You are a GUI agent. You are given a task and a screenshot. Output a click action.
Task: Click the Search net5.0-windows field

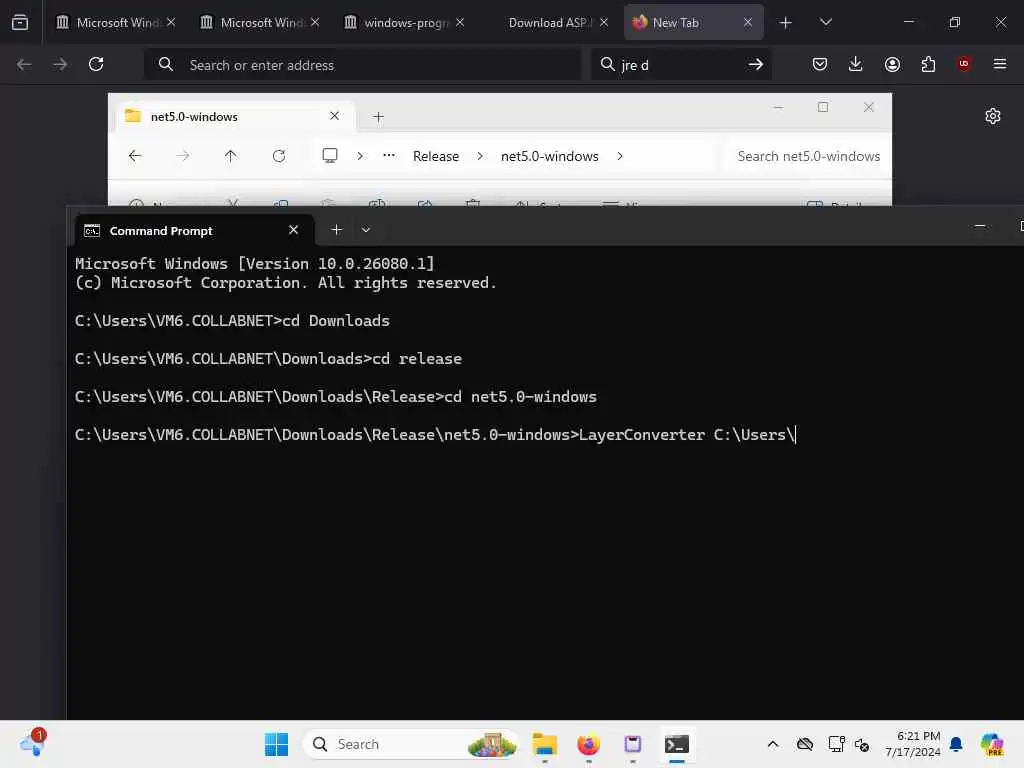tap(808, 157)
